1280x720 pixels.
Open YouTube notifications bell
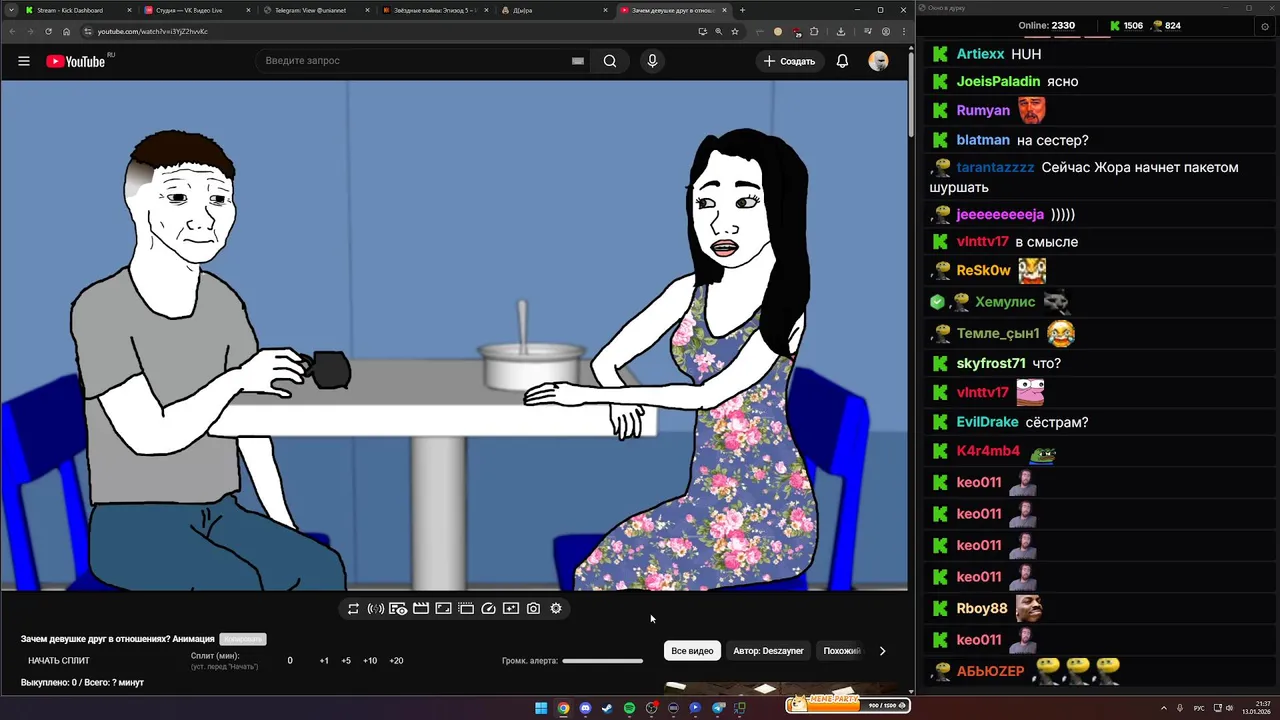842,61
